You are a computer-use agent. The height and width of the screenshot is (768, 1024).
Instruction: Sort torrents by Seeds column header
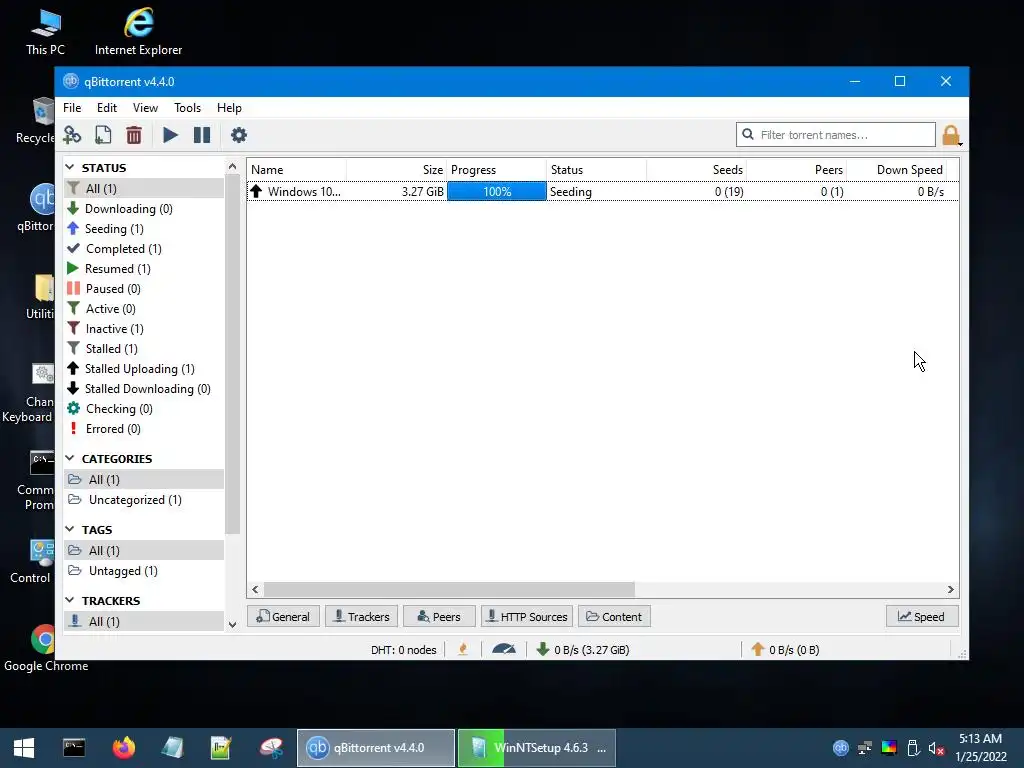(696, 170)
